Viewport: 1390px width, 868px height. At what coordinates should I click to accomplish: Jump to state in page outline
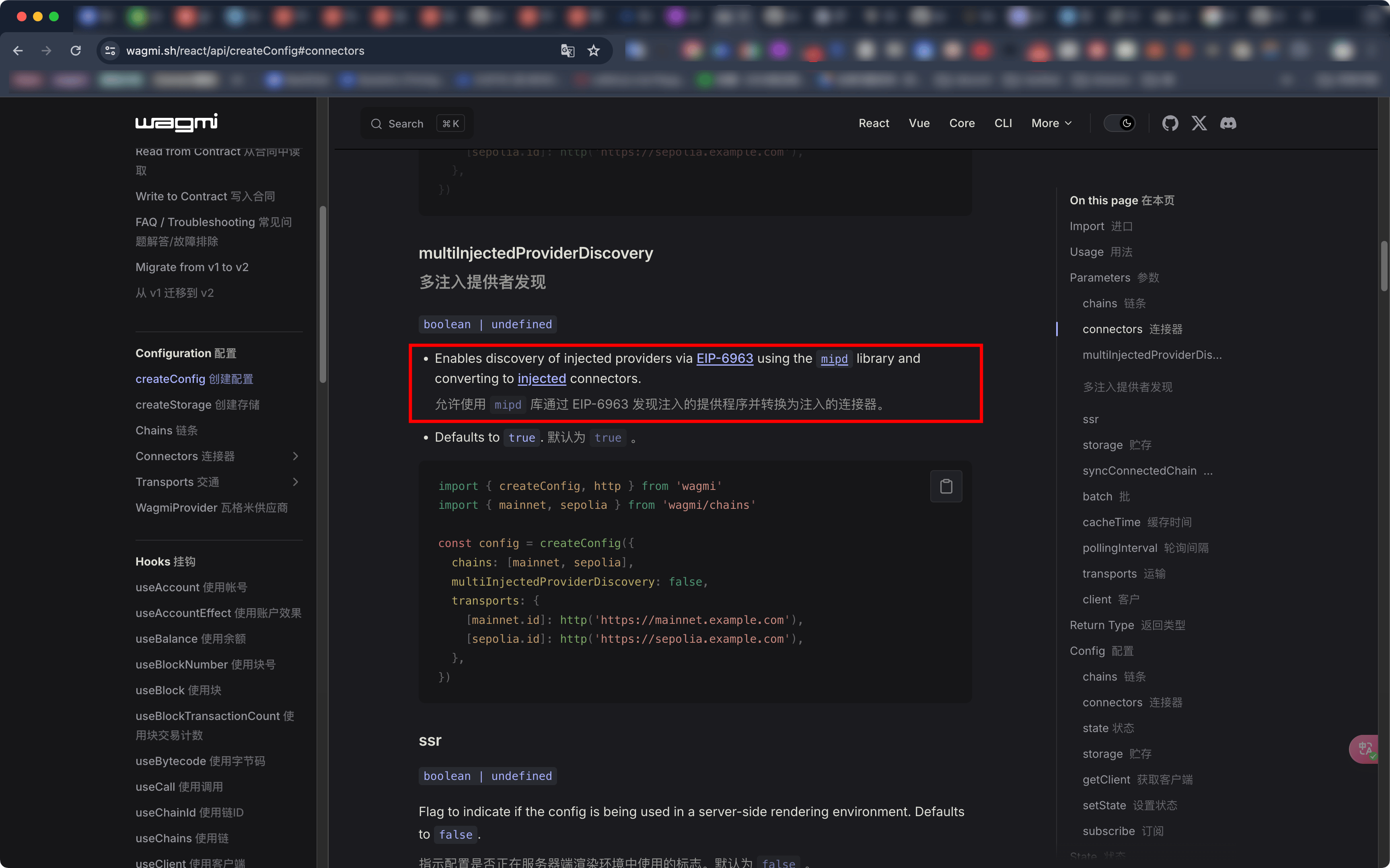coord(1108,728)
